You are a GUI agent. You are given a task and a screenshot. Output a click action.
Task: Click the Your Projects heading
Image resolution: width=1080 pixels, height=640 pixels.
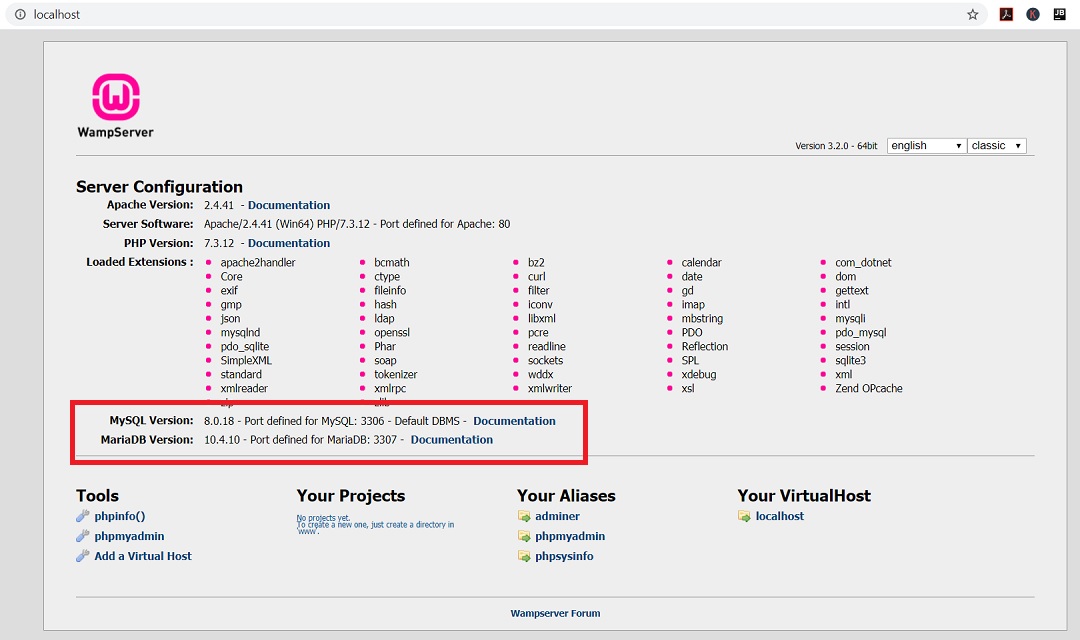(x=351, y=495)
